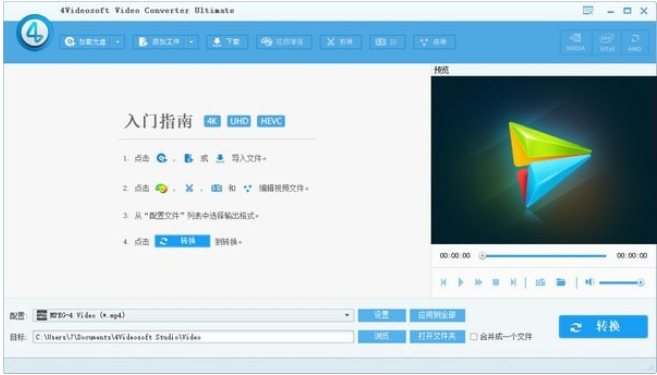Click the HEVC badge

pos(271,122)
